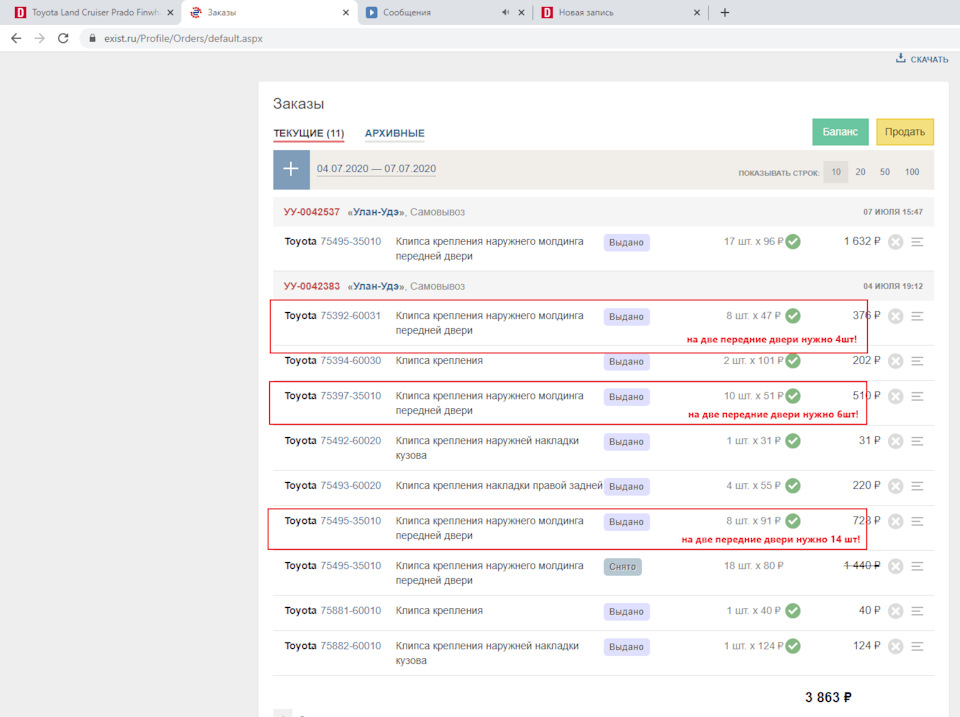Viewport: 960px width, 717px height.
Task: Open the row menu for 728 ₽ line
Action: [x=917, y=522]
